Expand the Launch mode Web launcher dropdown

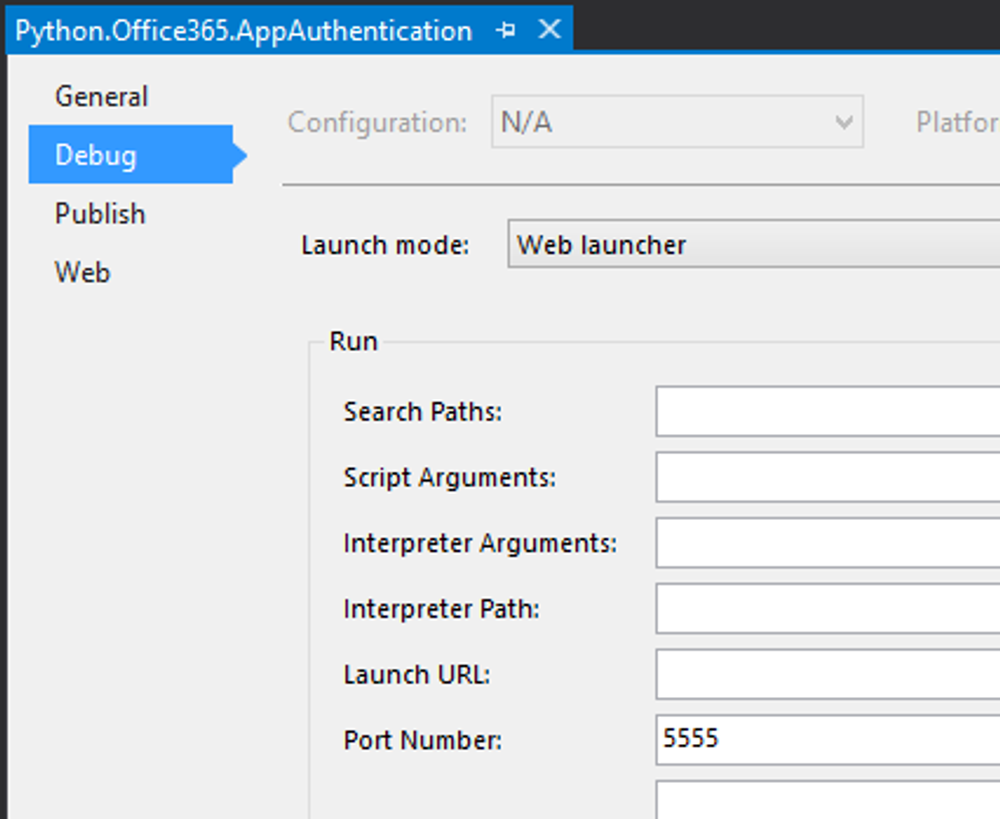tap(752, 245)
